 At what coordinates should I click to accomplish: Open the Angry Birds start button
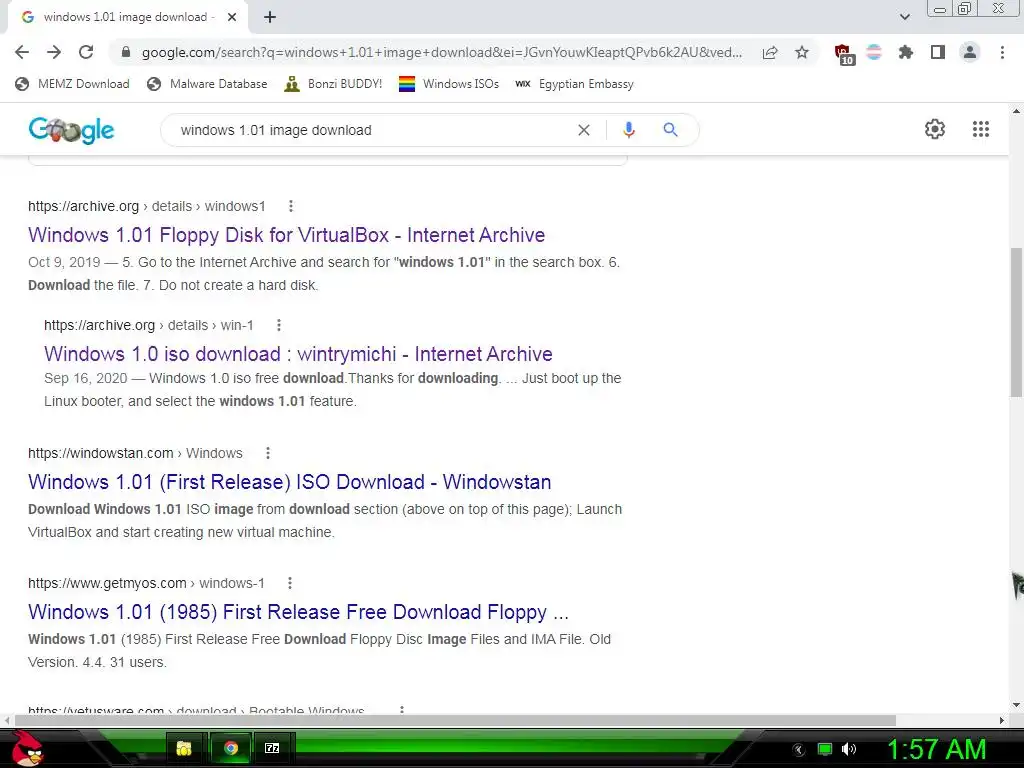click(28, 748)
